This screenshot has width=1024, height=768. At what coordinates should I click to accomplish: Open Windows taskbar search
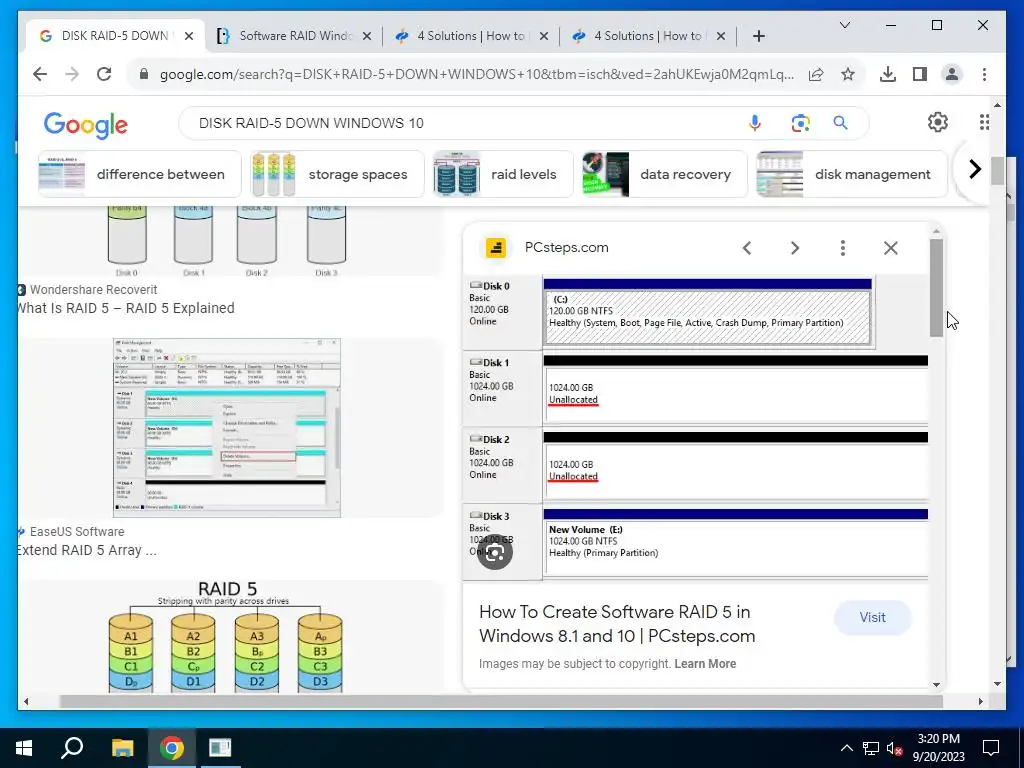[x=72, y=748]
